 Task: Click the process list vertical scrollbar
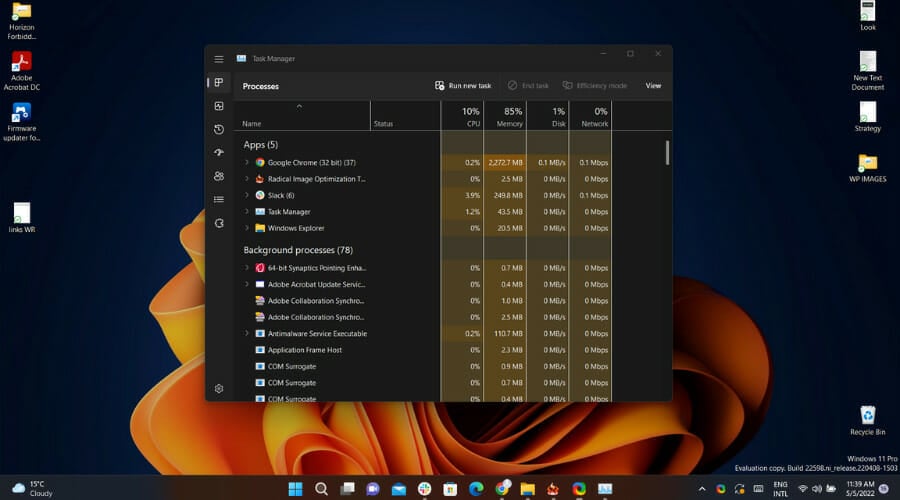tap(667, 153)
